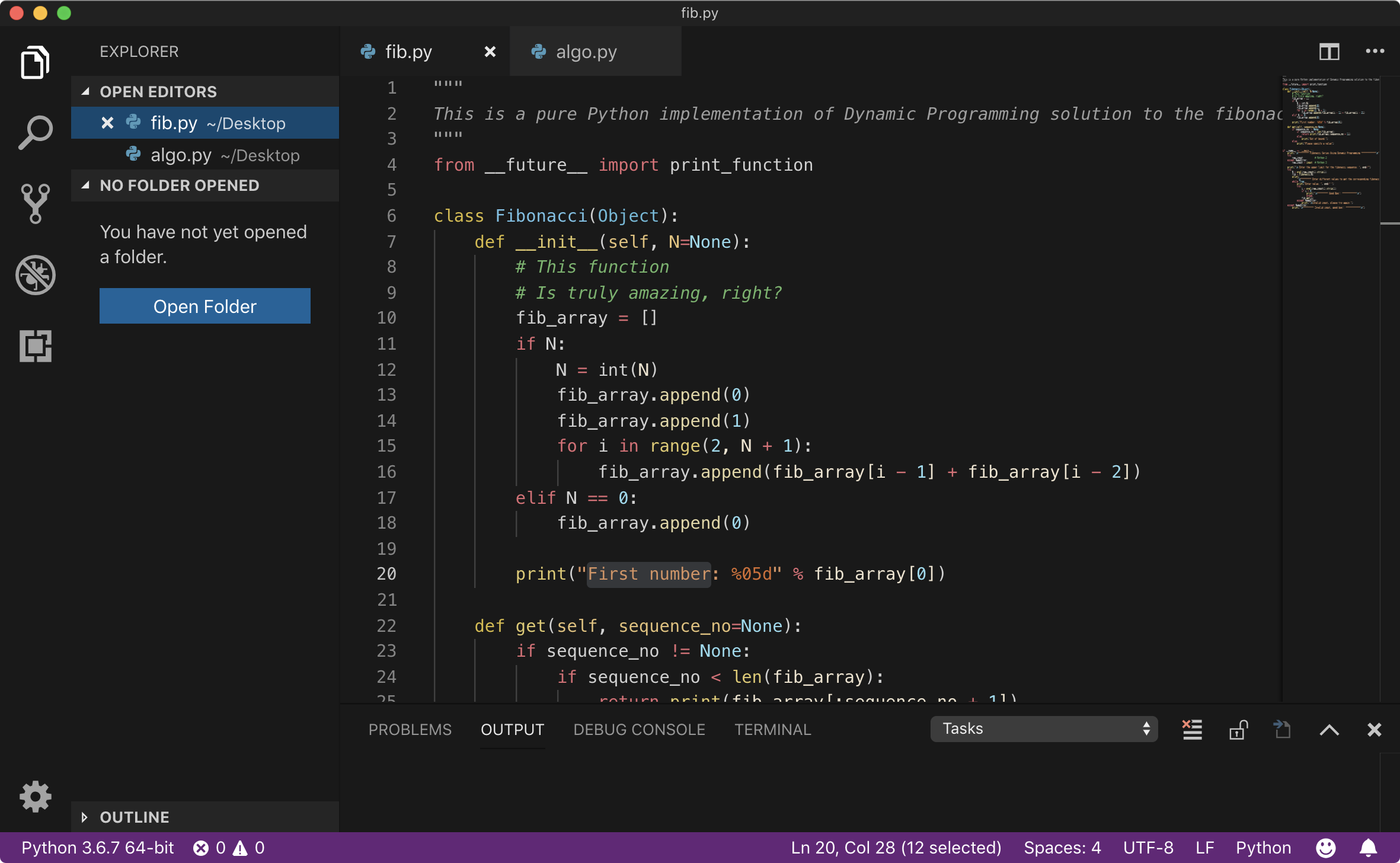Open the Search view in activity bar
Screen dimensions: 1400x863
point(35,132)
